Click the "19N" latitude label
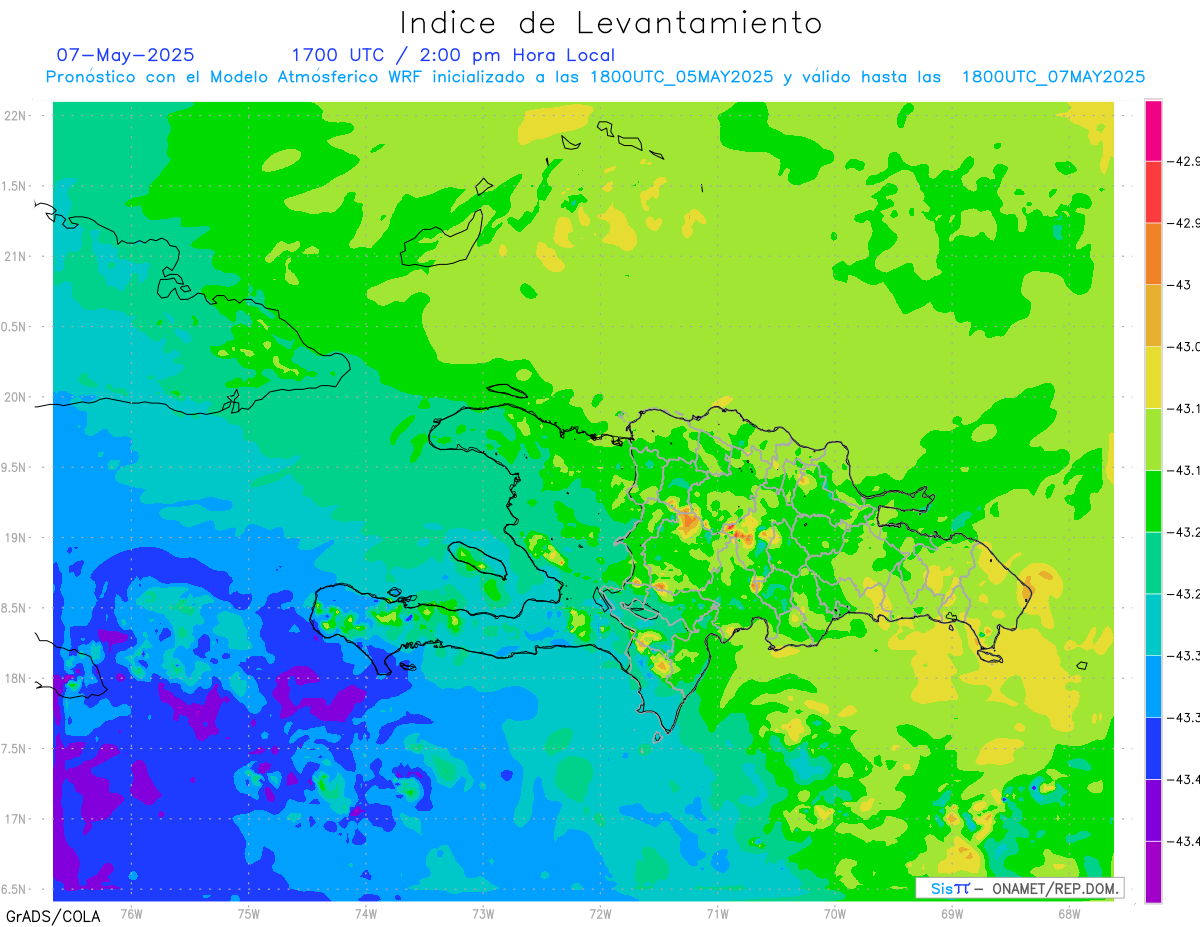This screenshot has width=1200, height=927. click(15, 538)
